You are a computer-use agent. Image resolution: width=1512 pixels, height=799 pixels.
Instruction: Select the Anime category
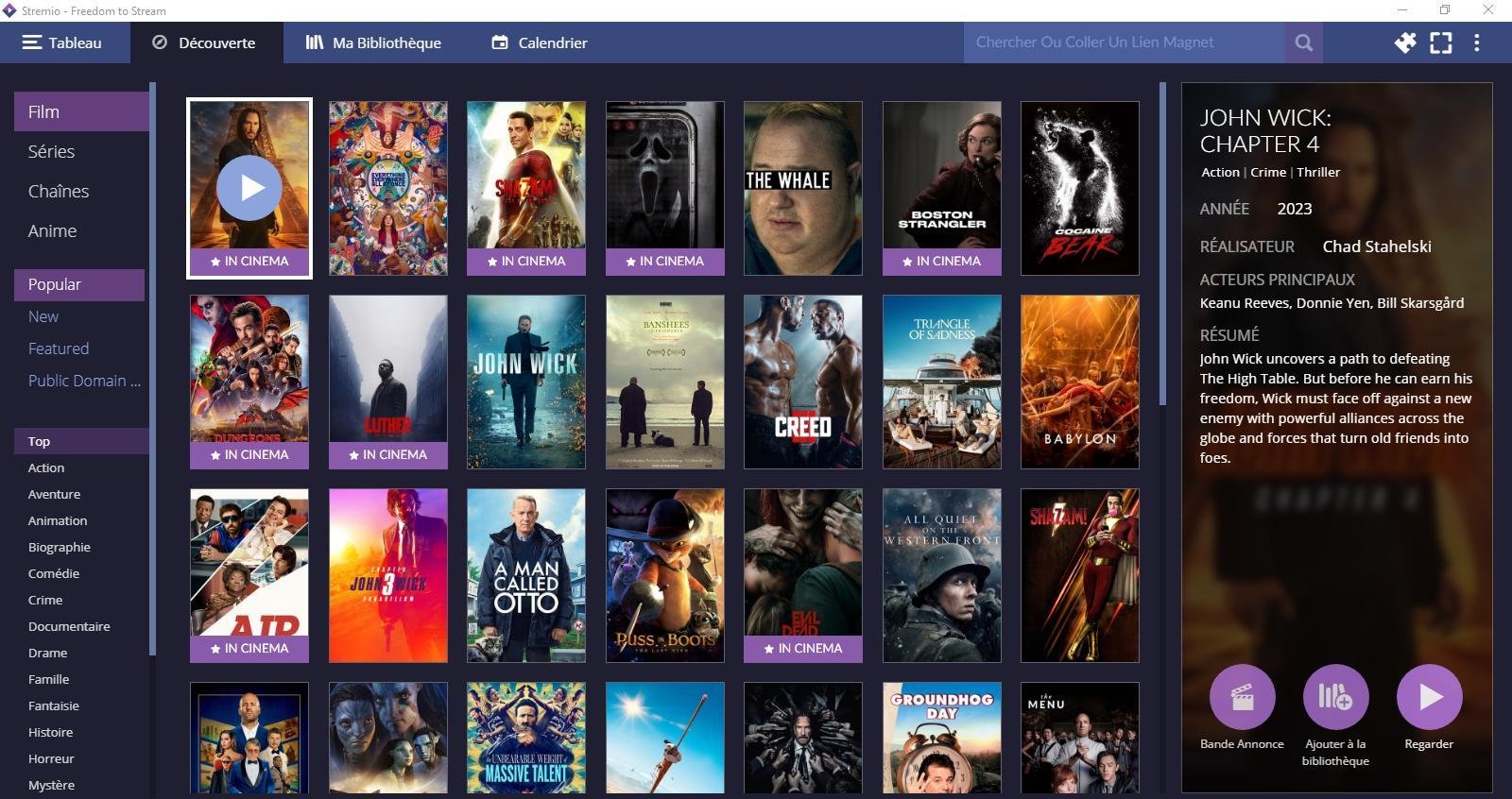(x=81, y=230)
